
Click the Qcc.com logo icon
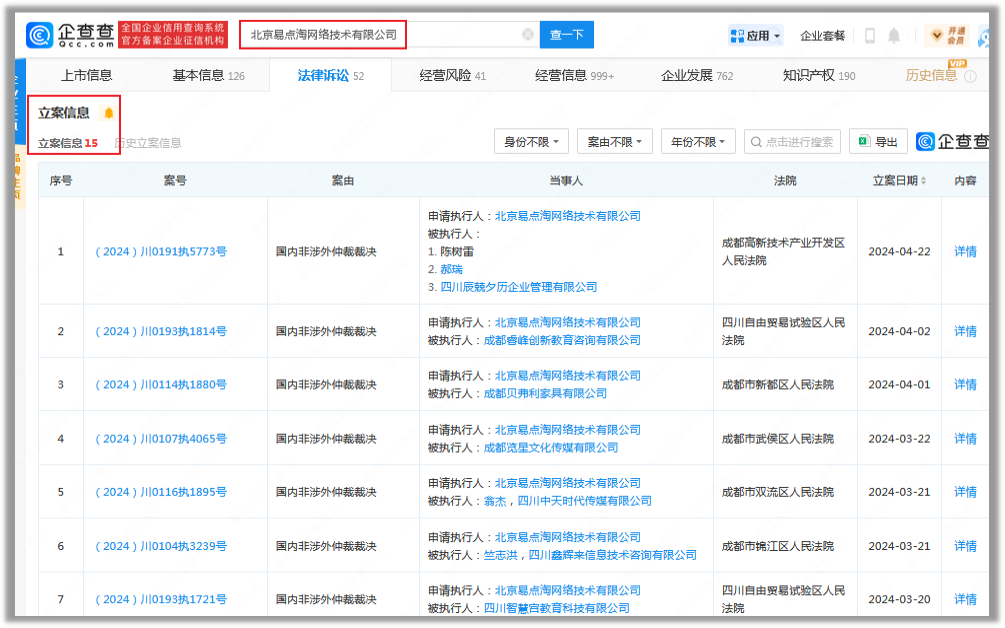(39, 35)
